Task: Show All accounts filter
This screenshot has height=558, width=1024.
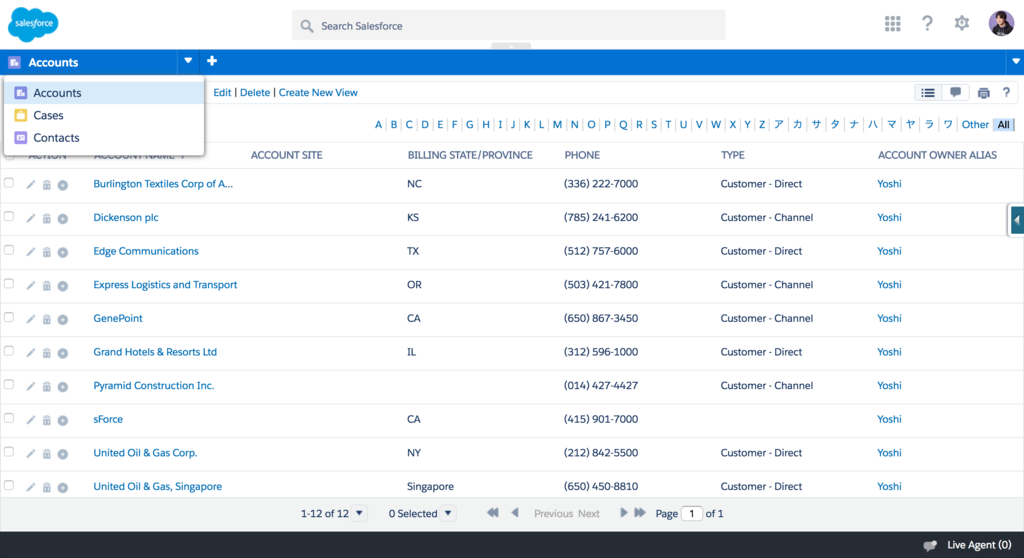Action: 1003,124
